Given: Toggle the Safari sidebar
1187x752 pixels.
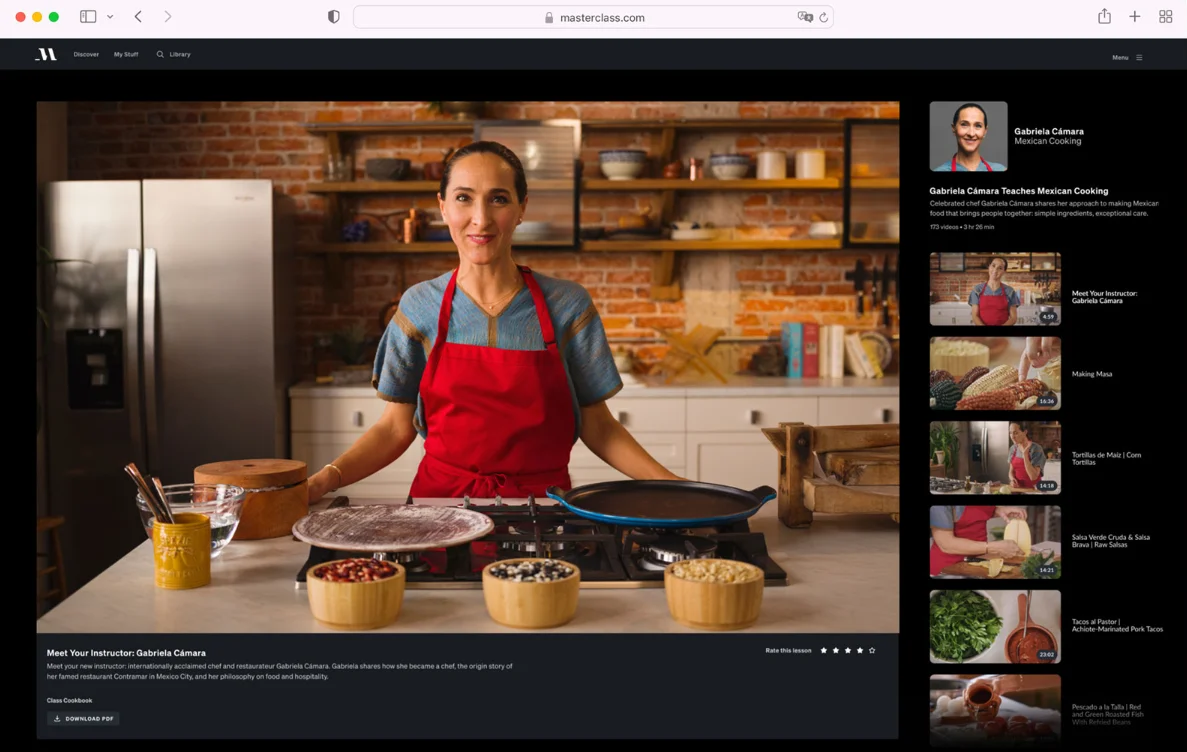Looking at the screenshot, I should (88, 17).
